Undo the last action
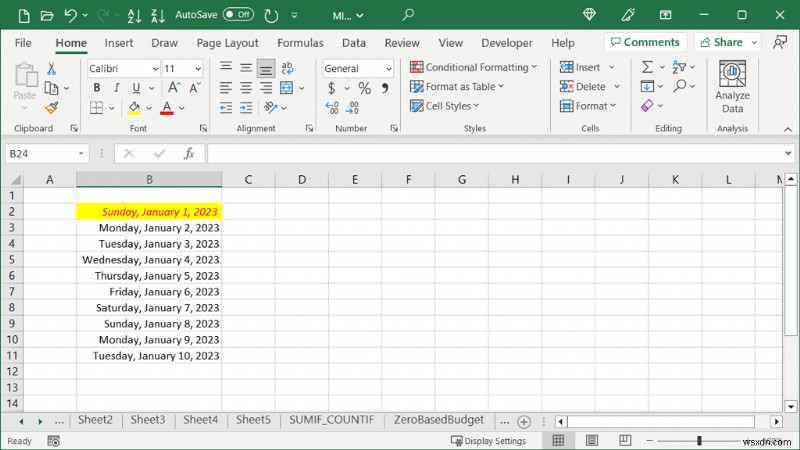This screenshot has height=450, width=800. (x=70, y=16)
